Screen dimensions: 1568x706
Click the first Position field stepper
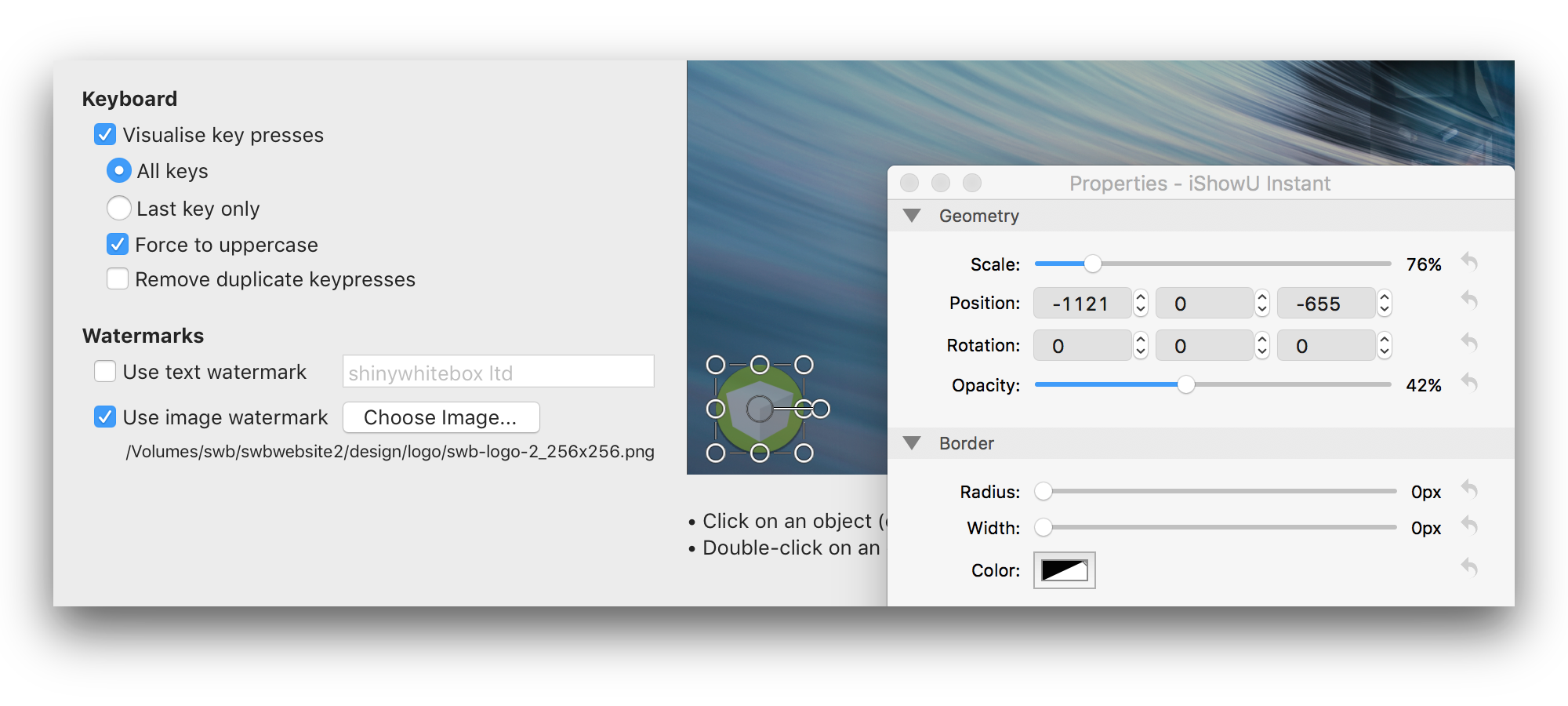1141,304
